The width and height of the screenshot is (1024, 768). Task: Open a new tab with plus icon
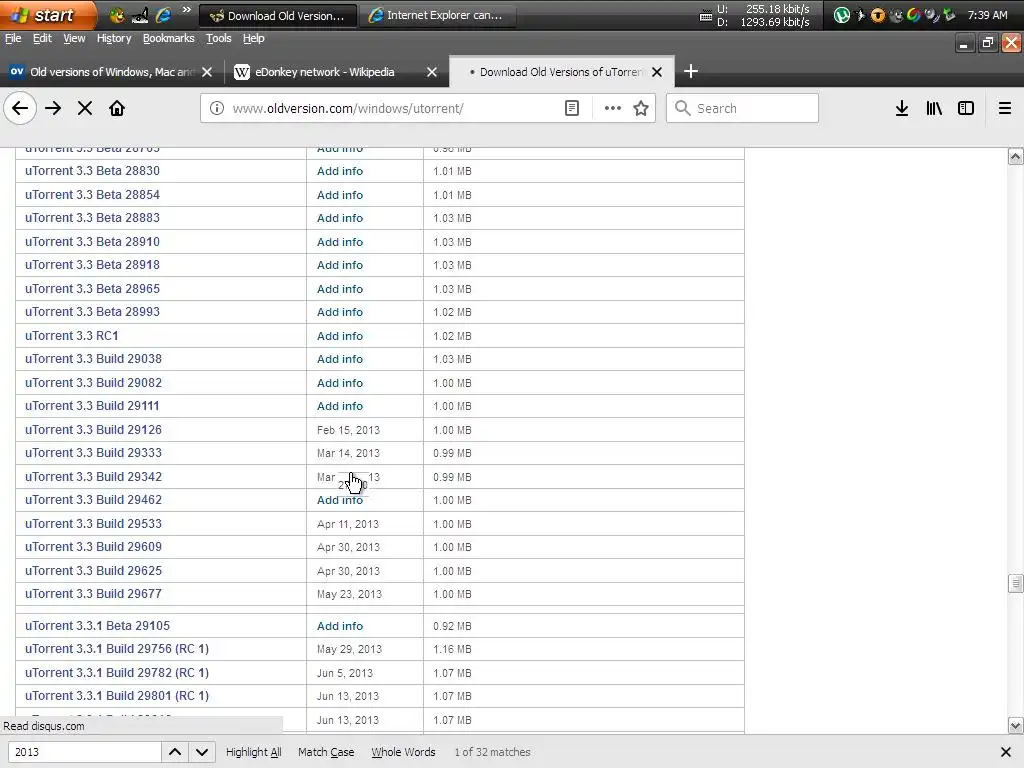click(691, 71)
